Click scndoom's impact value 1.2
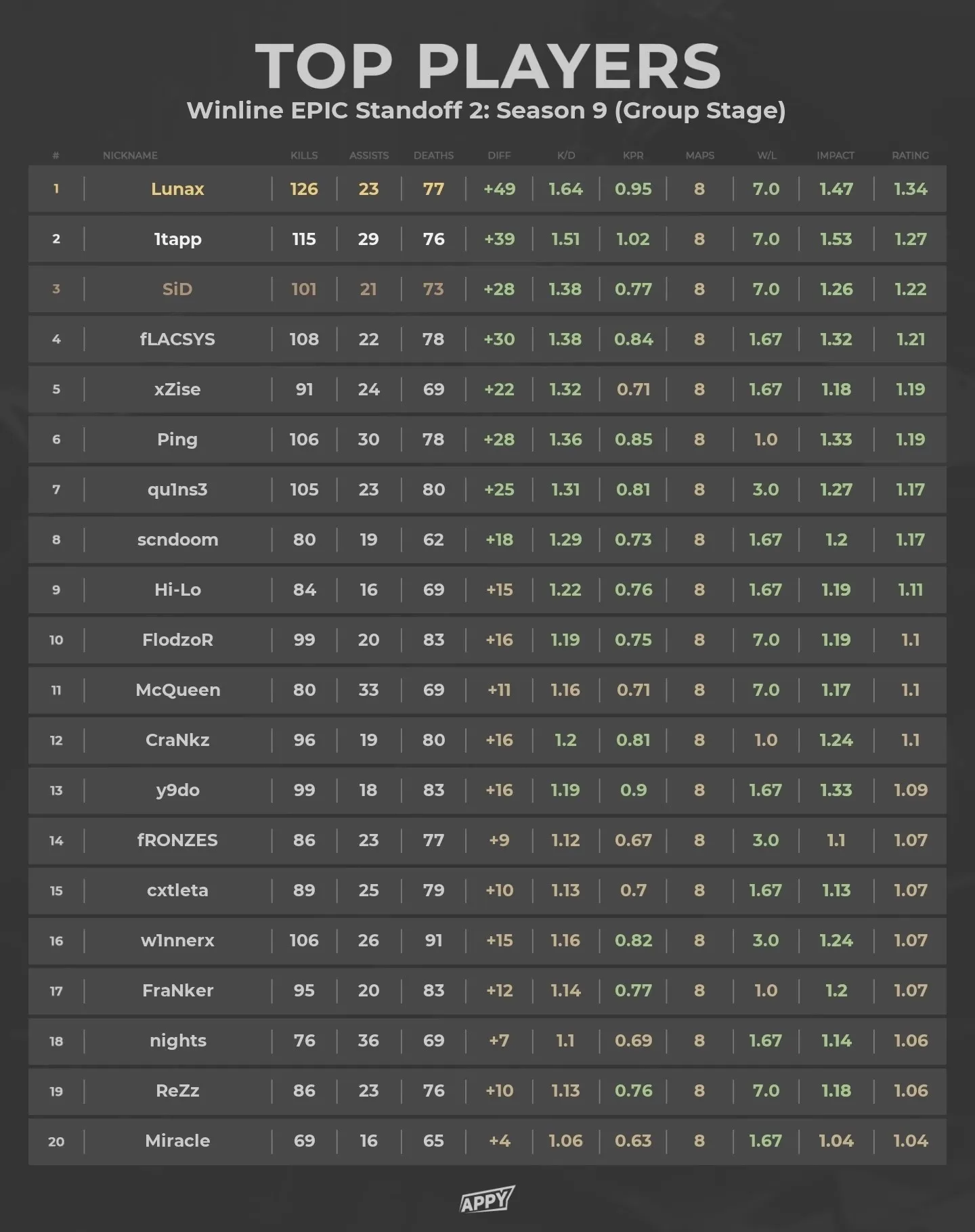975x1232 pixels. coord(836,540)
